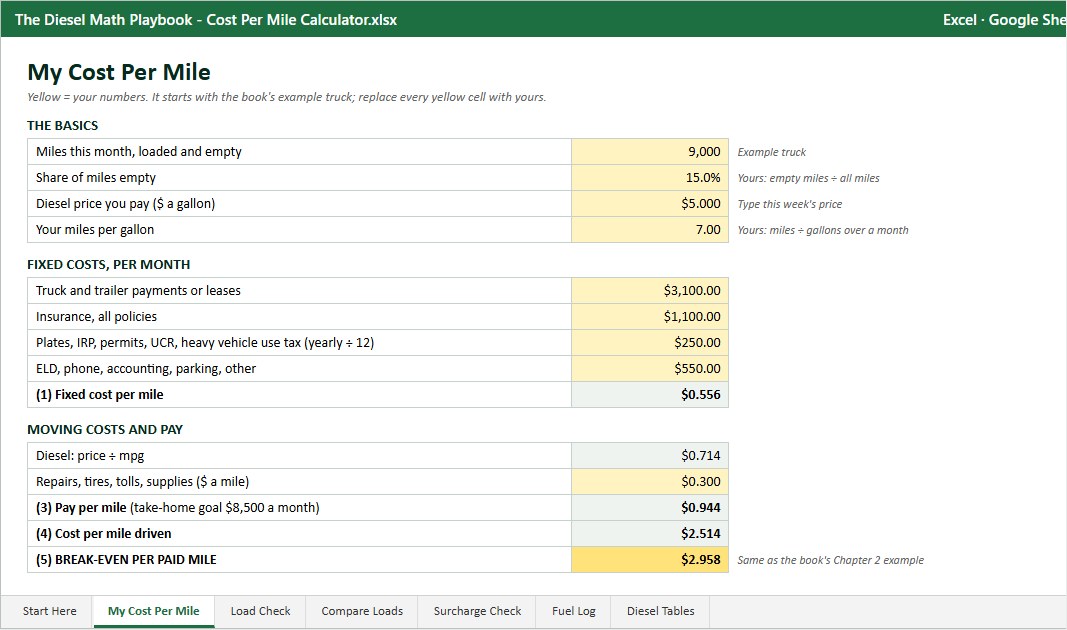Screen dimensions: 1067x630
Task: Select the $0.714 diesel price ÷ mpg value
Action: point(650,456)
